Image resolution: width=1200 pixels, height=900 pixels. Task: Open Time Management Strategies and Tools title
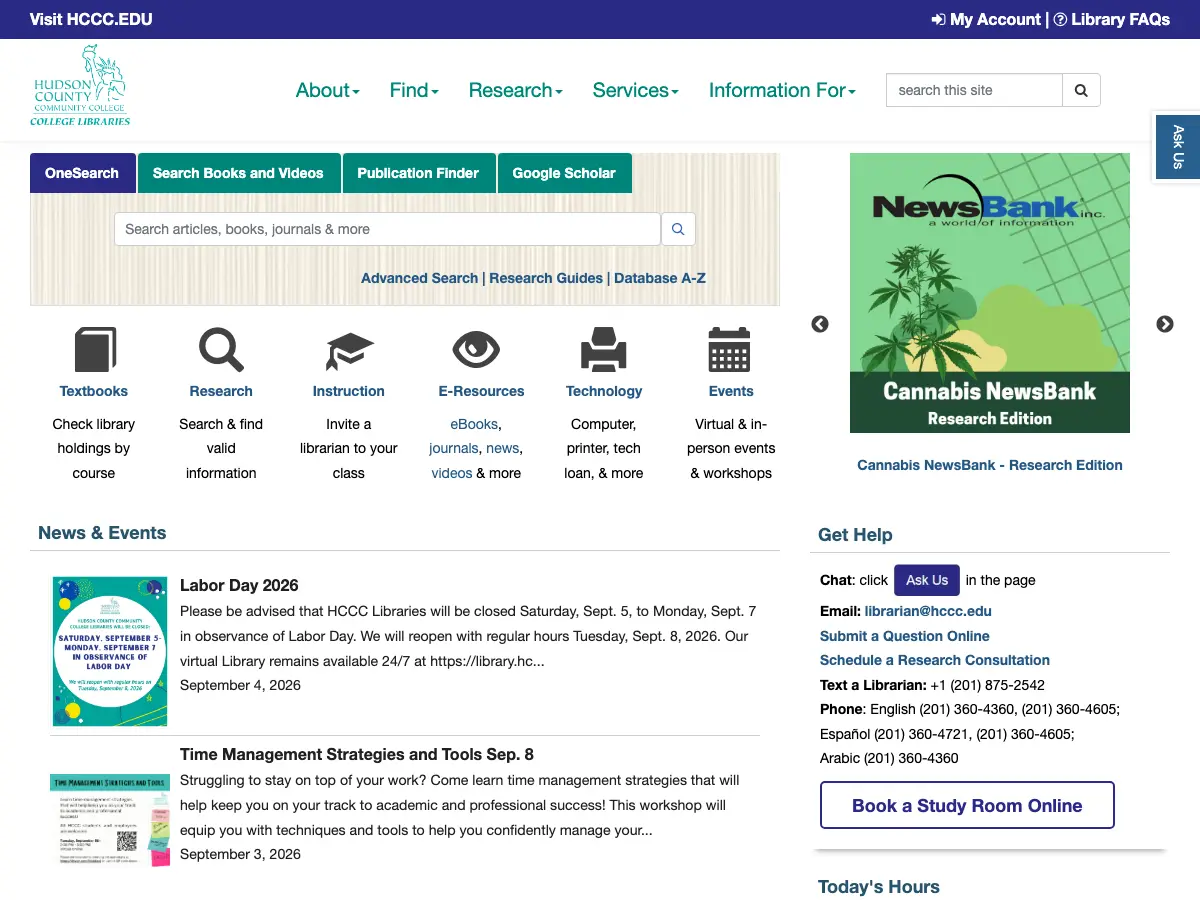pyautogui.click(x=357, y=754)
